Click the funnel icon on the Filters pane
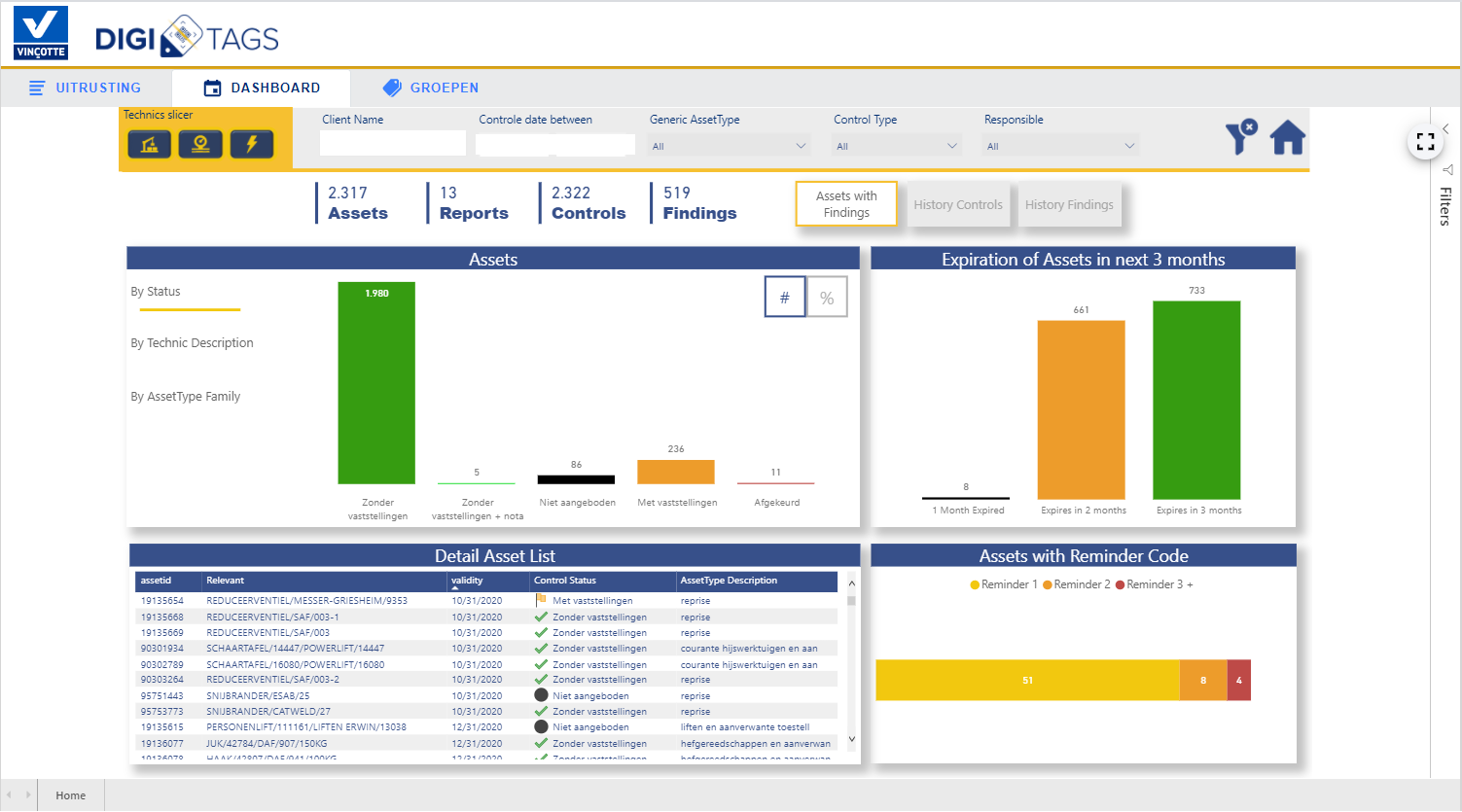The width and height of the screenshot is (1462, 812). [x=1446, y=169]
